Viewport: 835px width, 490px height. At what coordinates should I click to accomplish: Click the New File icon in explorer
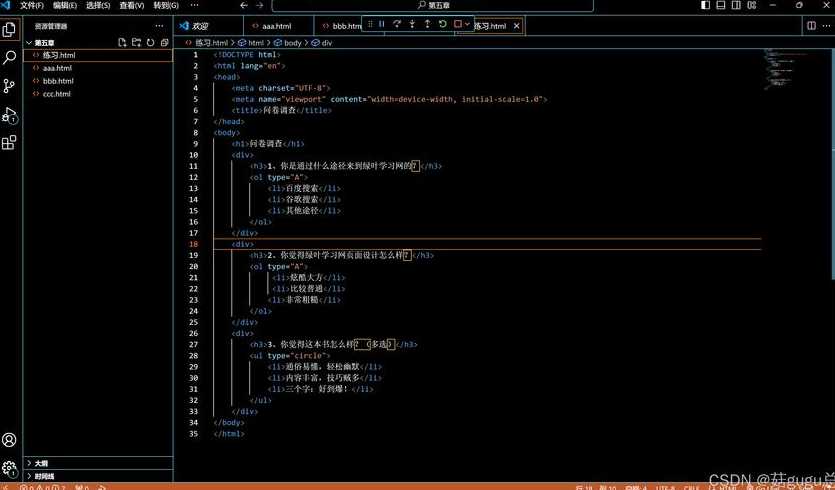pos(122,43)
